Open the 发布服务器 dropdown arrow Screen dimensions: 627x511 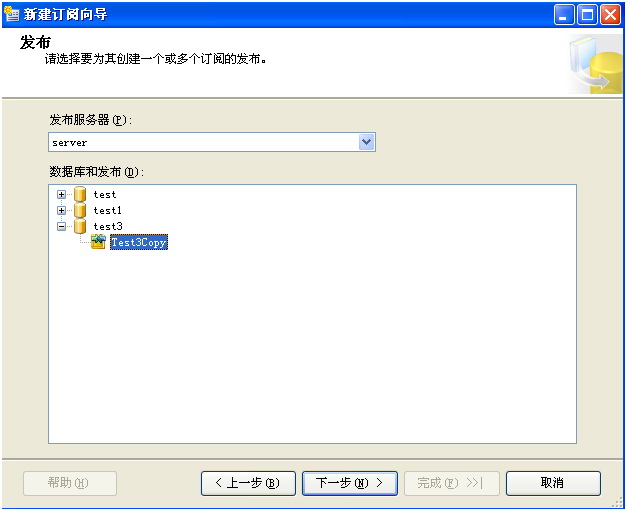[x=367, y=142]
